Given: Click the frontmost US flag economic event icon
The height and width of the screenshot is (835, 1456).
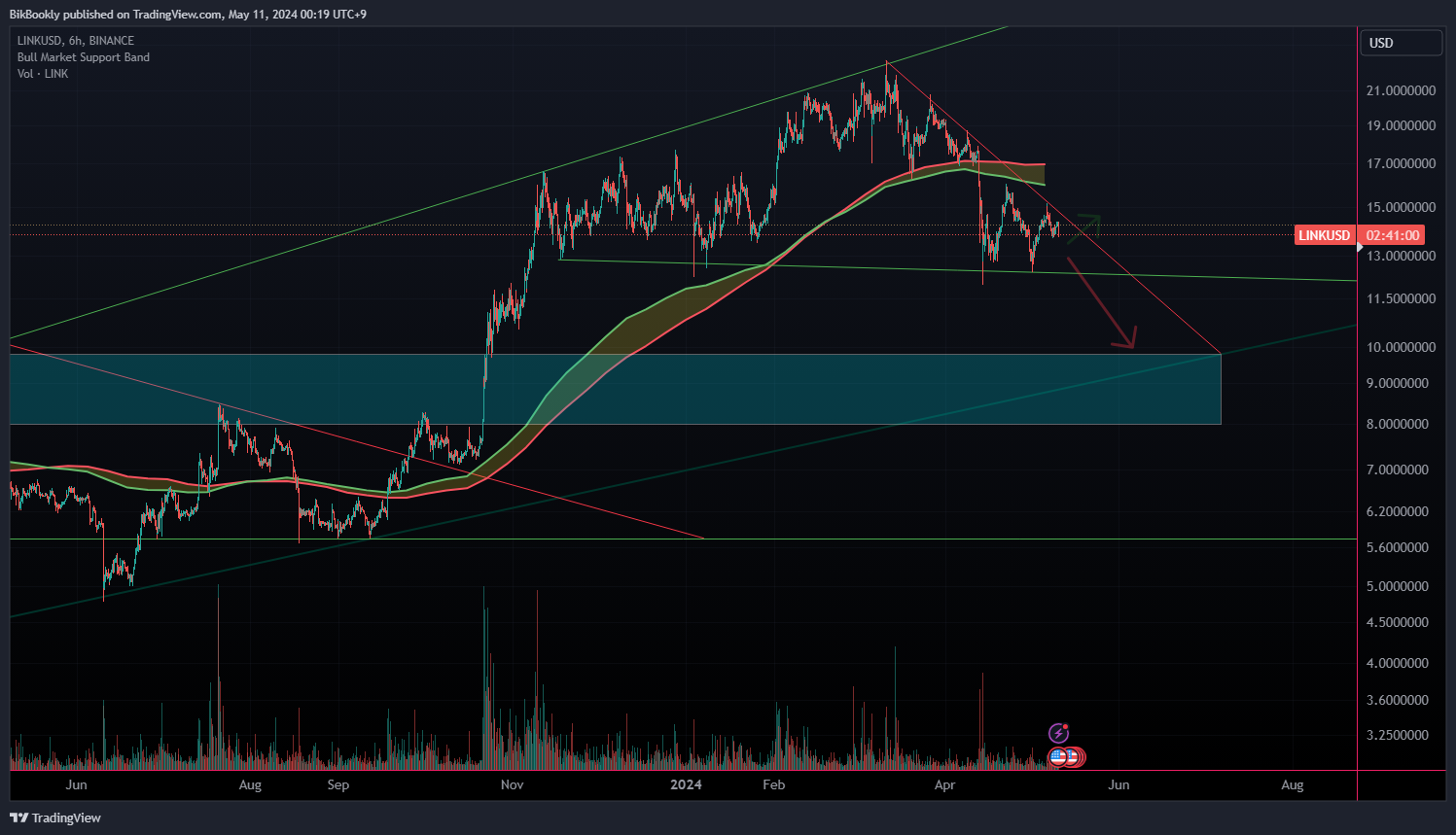Looking at the screenshot, I should [1057, 756].
